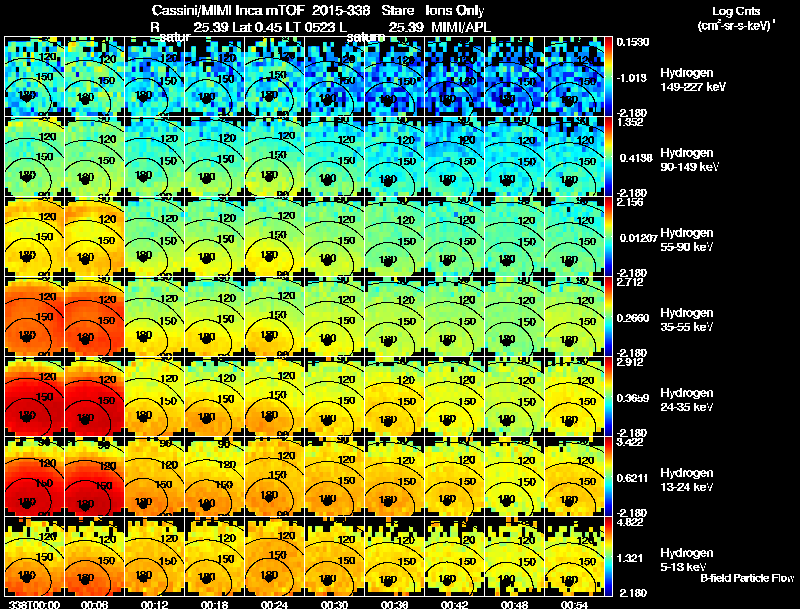The width and height of the screenshot is (800, 609).
Task: Click the Hydrogen 5-13 keV color bar
Action: tap(608, 556)
